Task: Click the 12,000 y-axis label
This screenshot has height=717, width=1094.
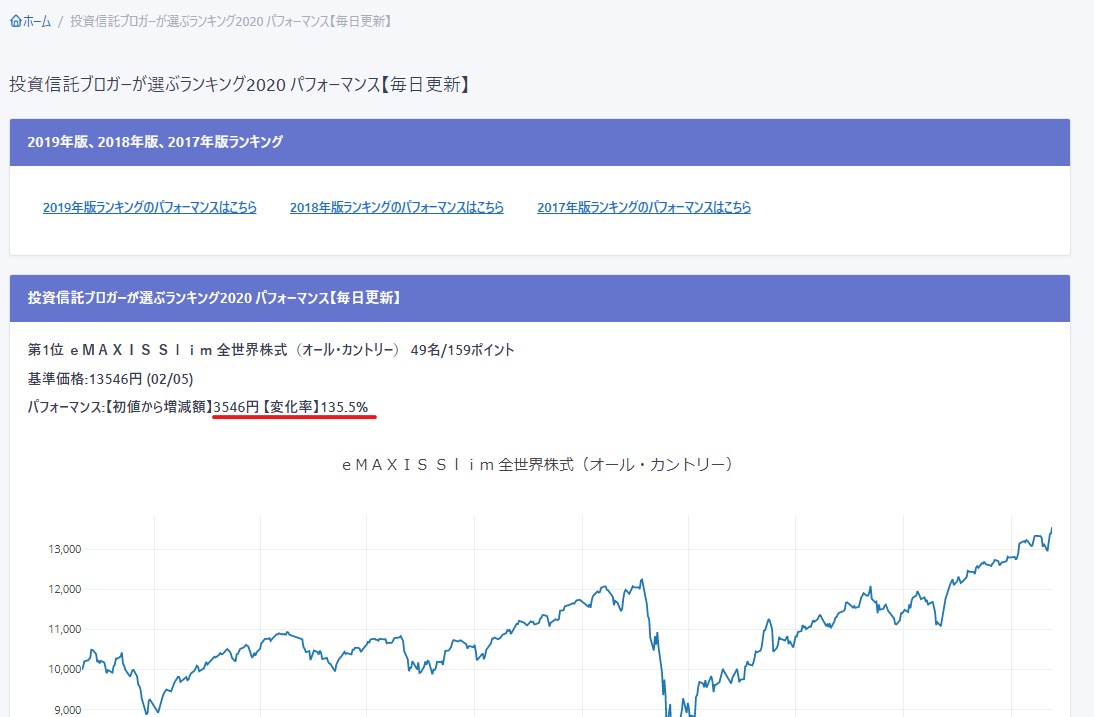Action: pyautogui.click(x=63, y=589)
